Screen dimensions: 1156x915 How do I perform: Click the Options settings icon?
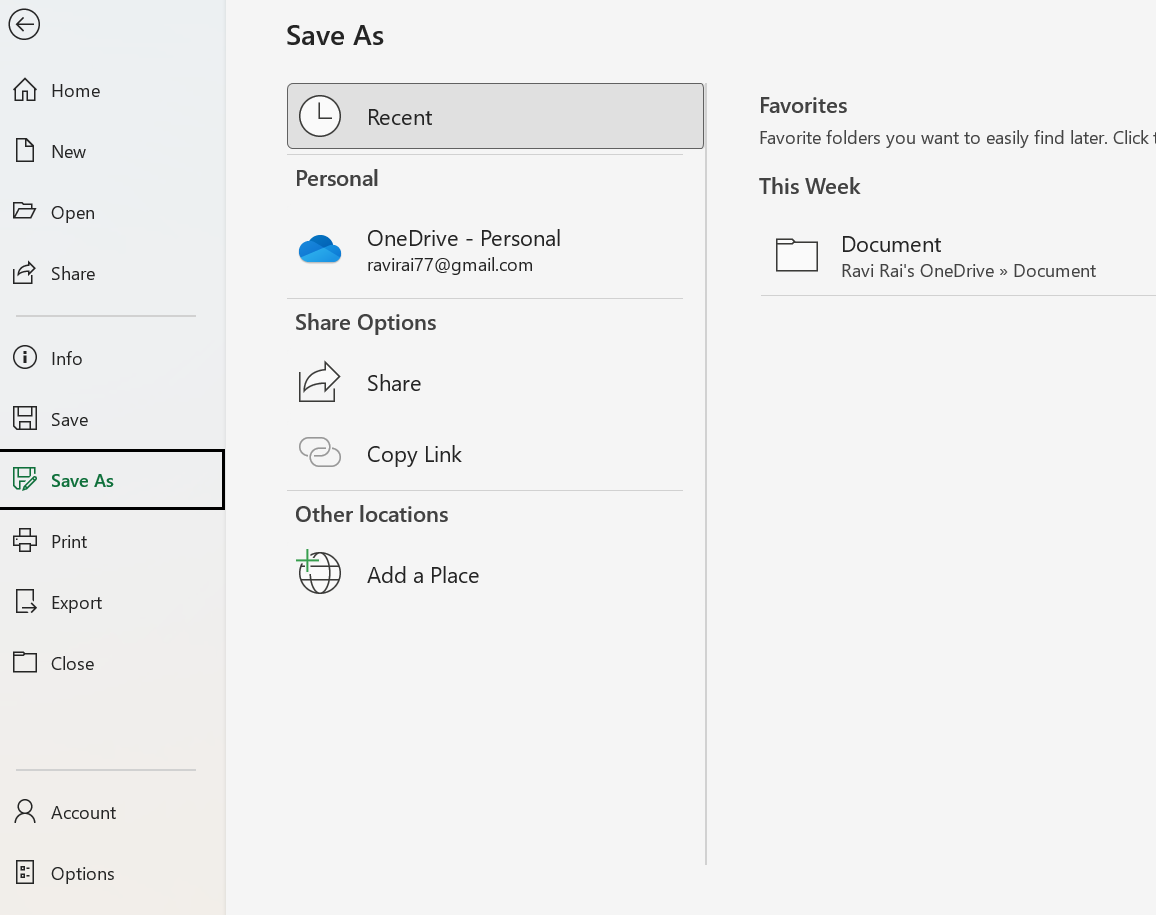click(25, 872)
